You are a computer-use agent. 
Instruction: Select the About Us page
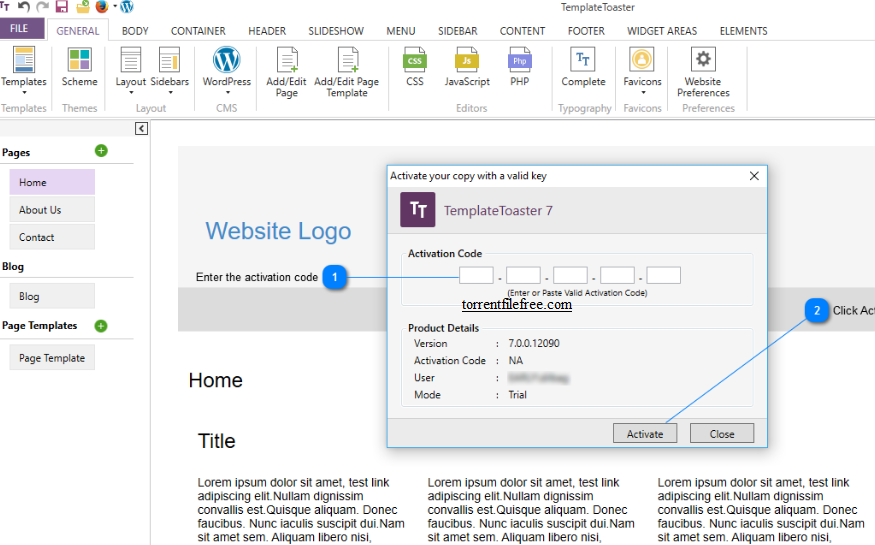click(52, 210)
